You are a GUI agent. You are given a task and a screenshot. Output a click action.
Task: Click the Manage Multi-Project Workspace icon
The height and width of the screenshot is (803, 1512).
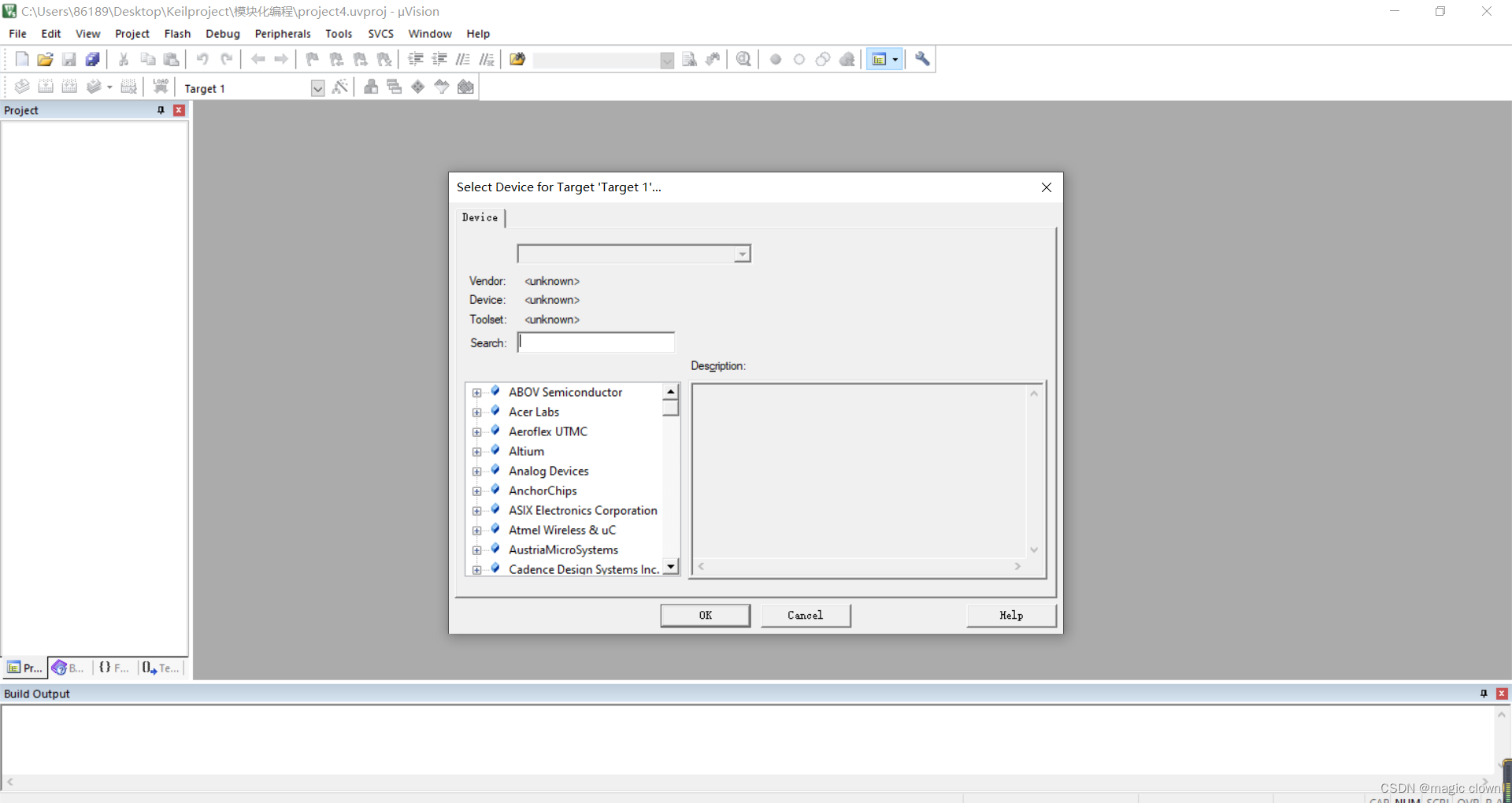click(x=395, y=87)
